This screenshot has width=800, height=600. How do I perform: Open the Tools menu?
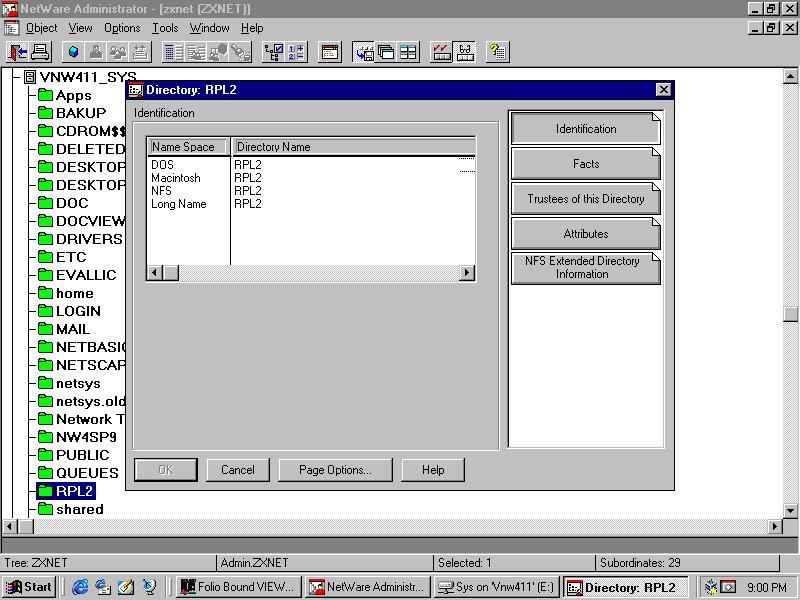coord(165,28)
